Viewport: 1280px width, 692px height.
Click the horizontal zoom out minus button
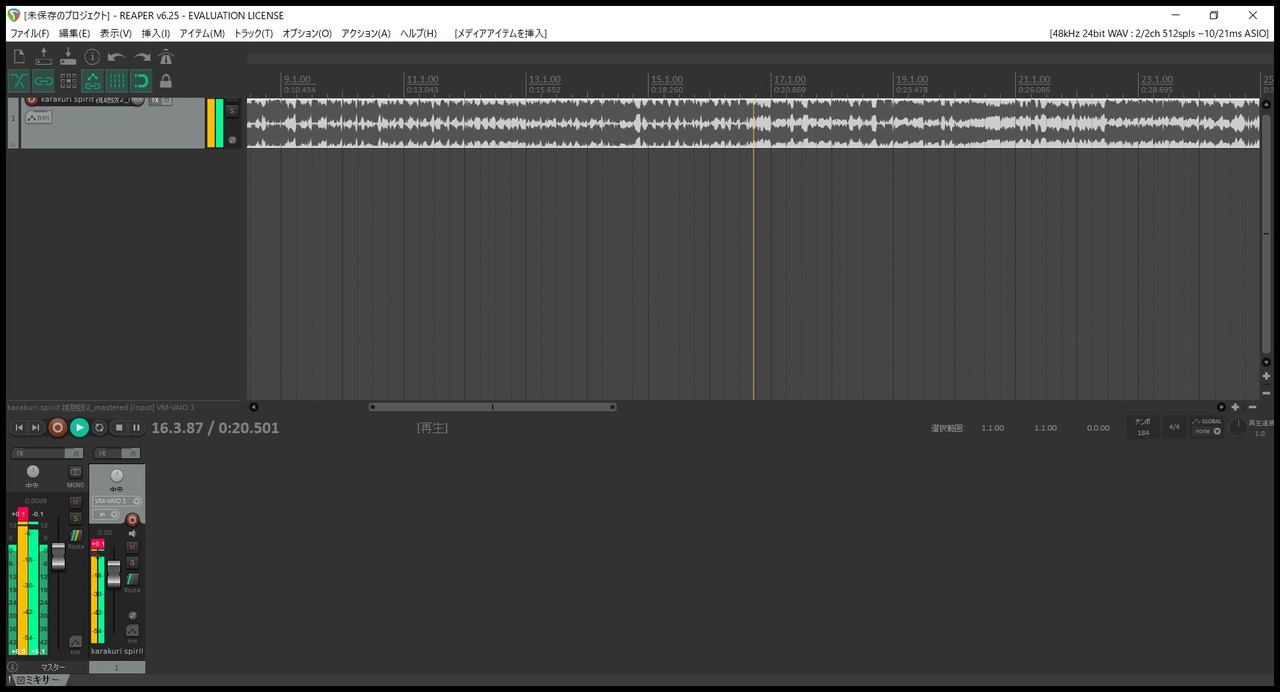point(1252,407)
